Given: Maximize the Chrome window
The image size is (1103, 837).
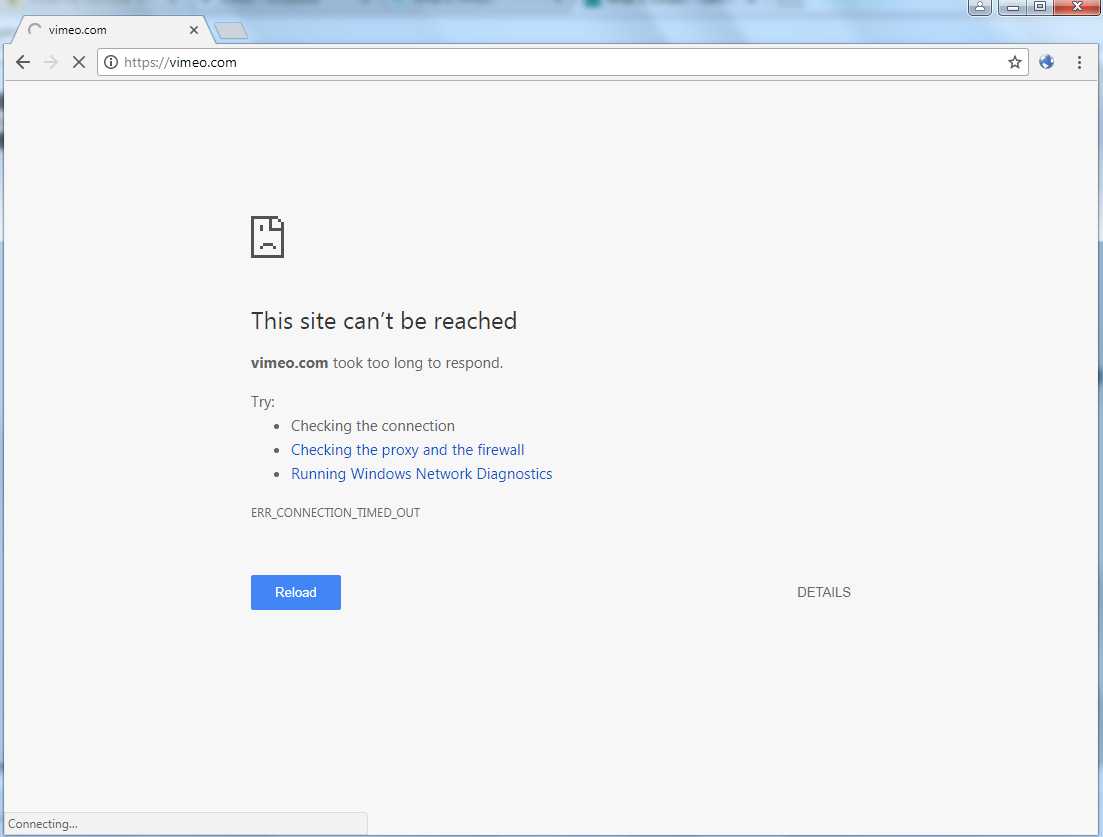Looking at the screenshot, I should [x=1040, y=7].
